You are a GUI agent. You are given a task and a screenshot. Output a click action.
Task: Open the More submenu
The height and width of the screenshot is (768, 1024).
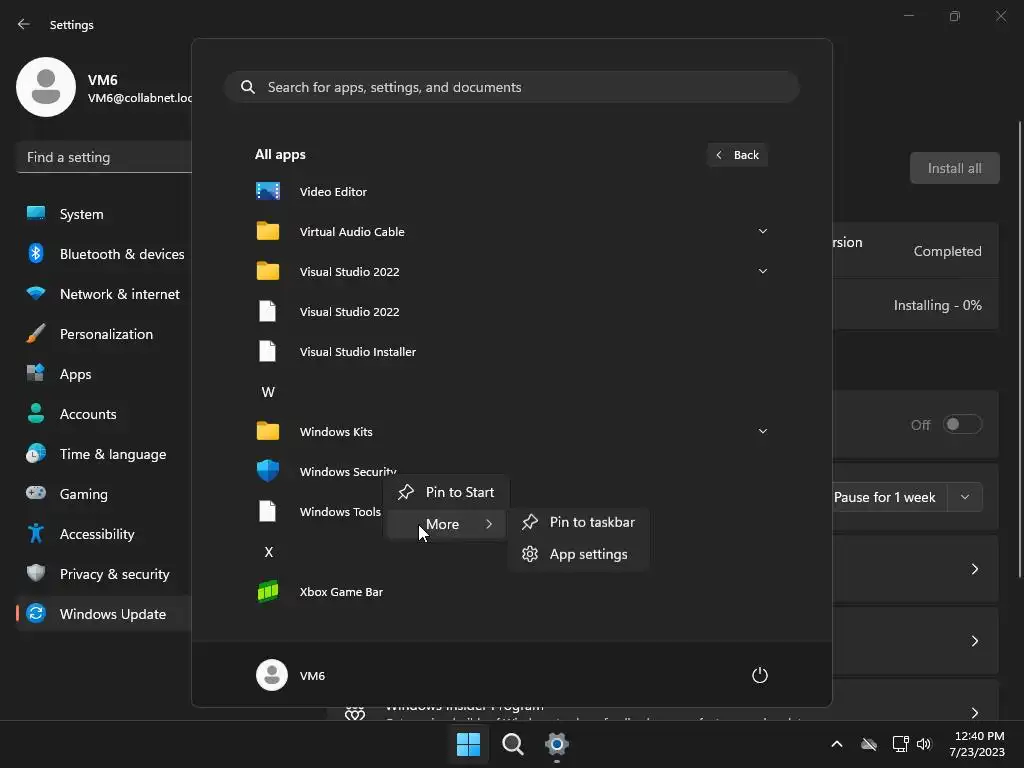click(x=446, y=524)
